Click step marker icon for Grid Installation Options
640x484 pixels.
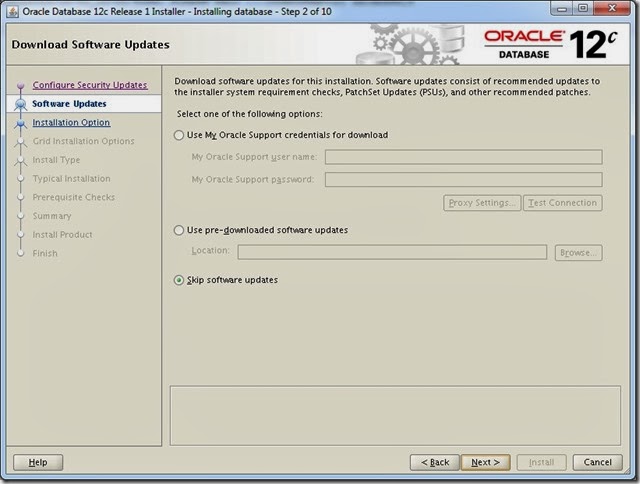20,142
